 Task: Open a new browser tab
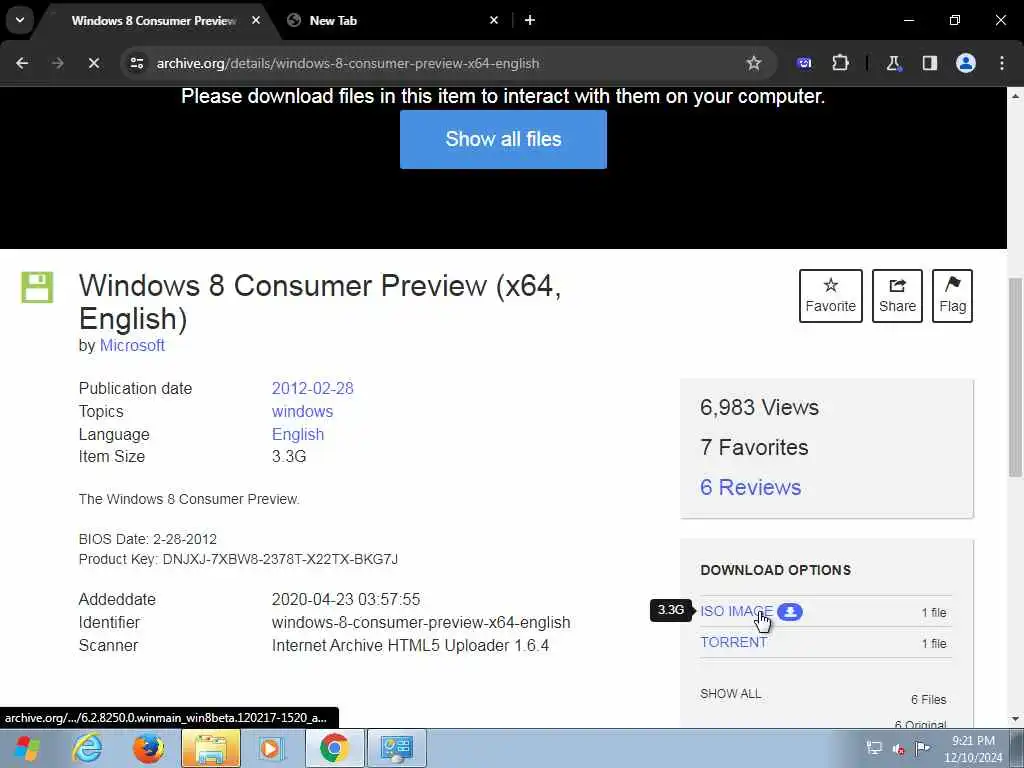(x=530, y=20)
